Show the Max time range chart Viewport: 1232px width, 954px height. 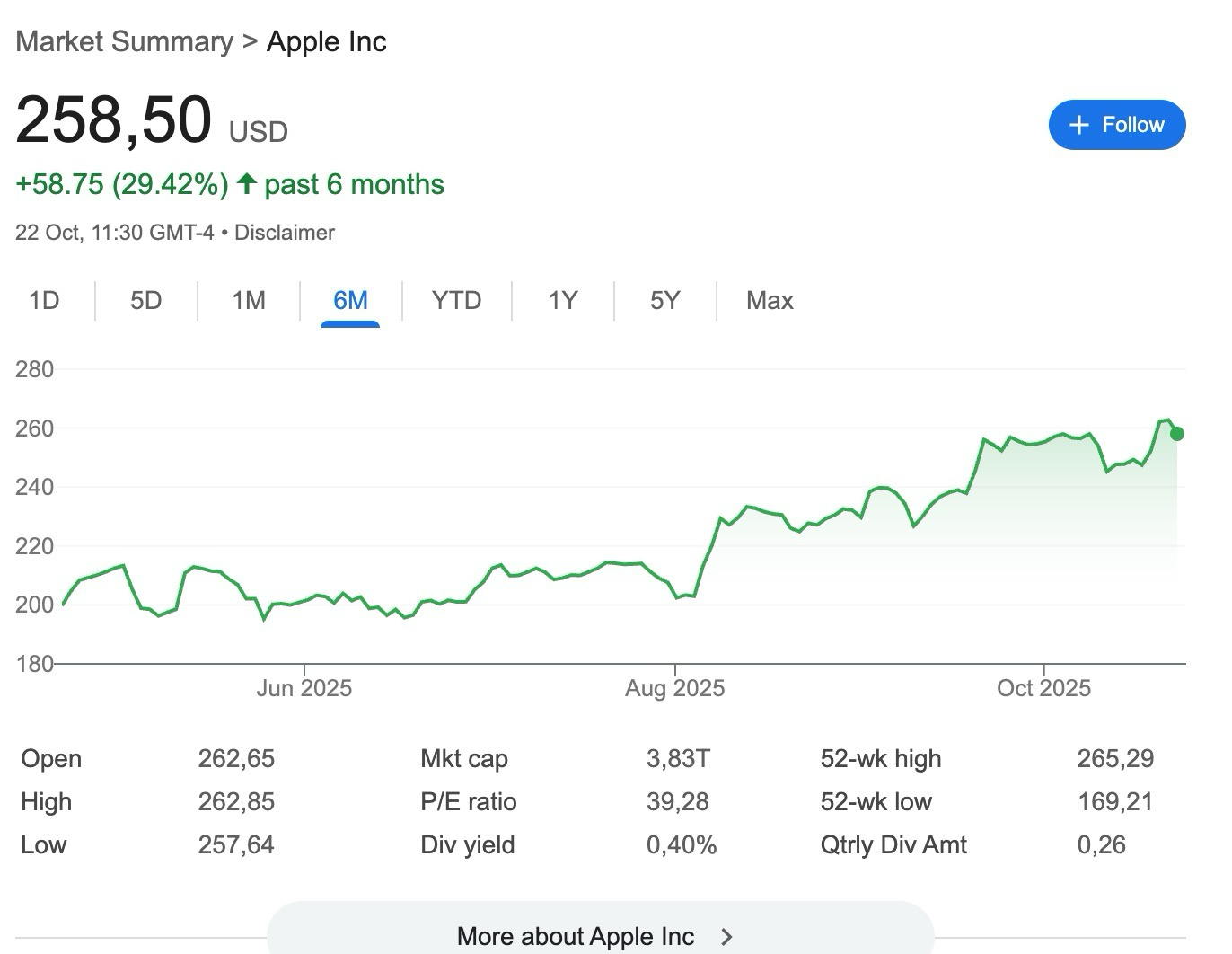click(x=770, y=300)
